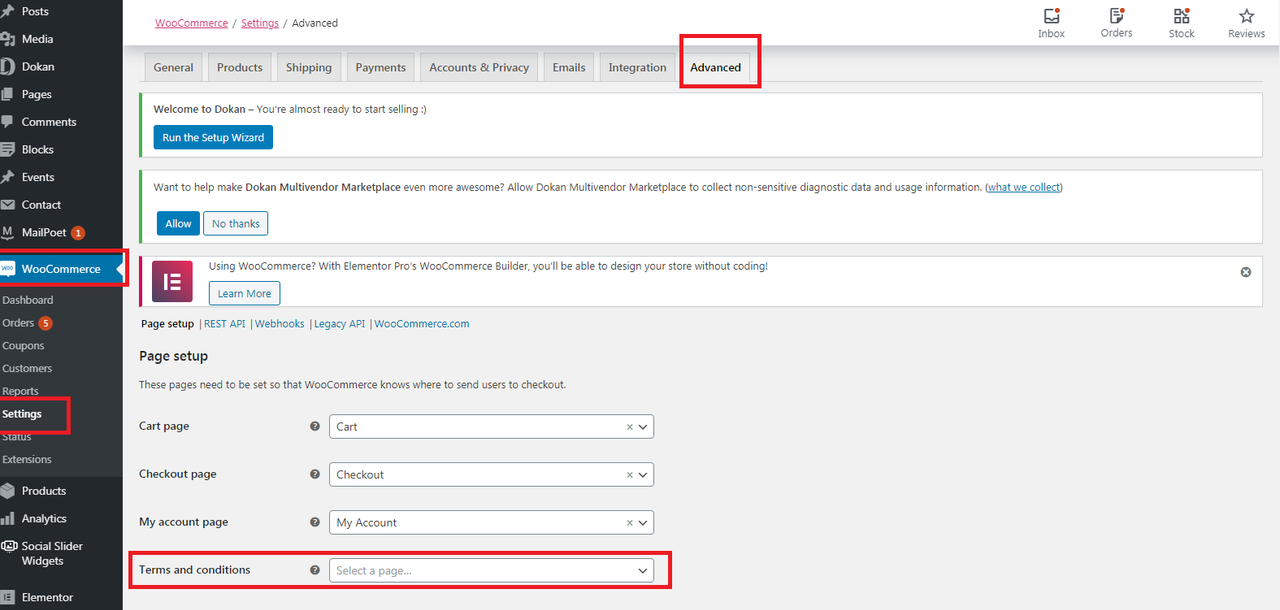1280x610 pixels.
Task: Open WooCommerce Reports submenu
Action: [20, 391]
